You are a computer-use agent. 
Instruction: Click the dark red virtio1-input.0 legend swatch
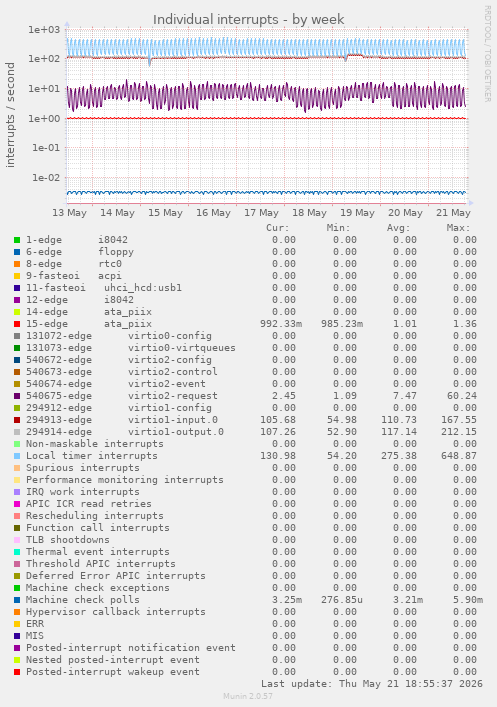(17, 420)
